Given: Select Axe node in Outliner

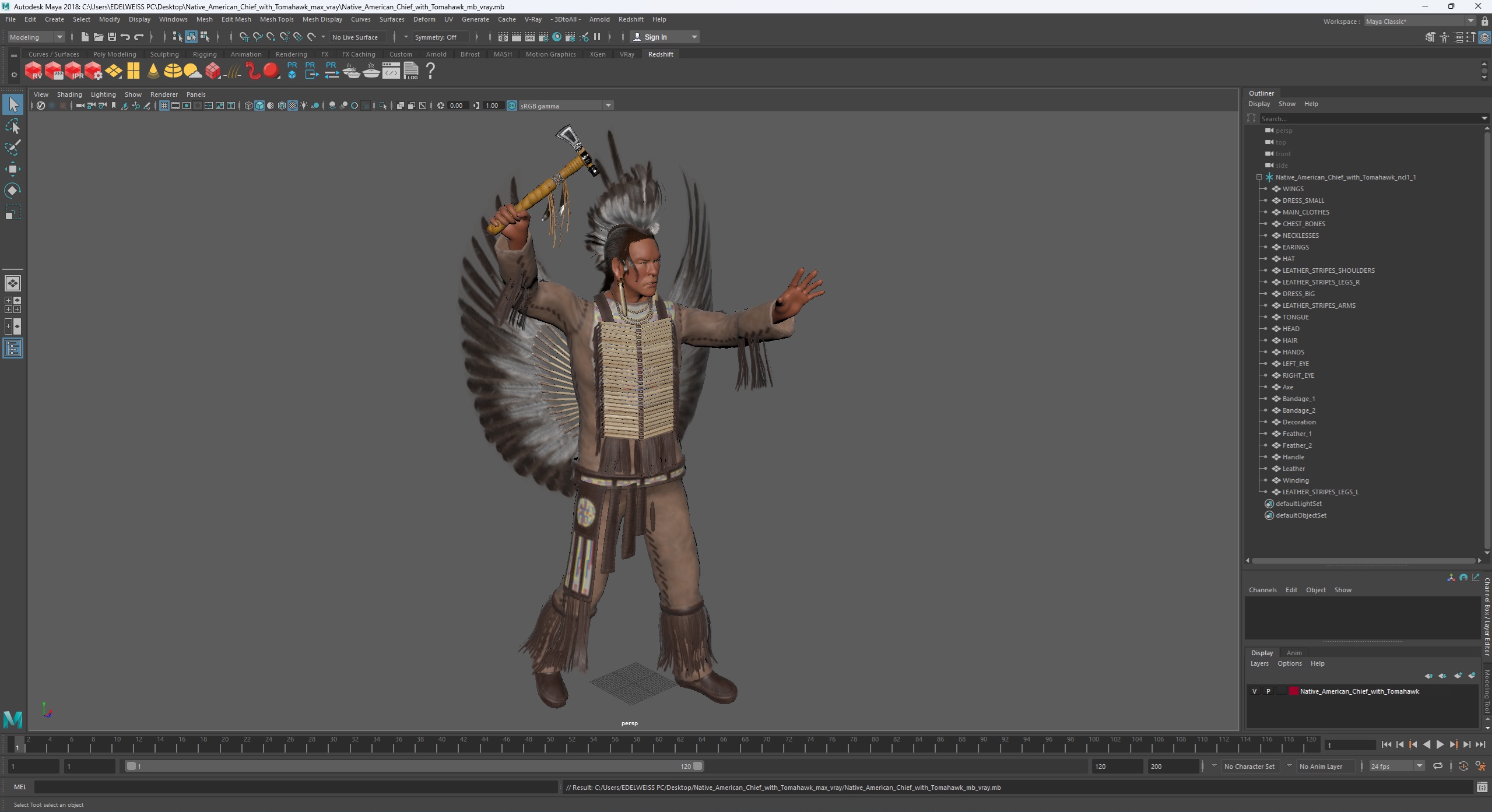Looking at the screenshot, I should pyautogui.click(x=1287, y=387).
